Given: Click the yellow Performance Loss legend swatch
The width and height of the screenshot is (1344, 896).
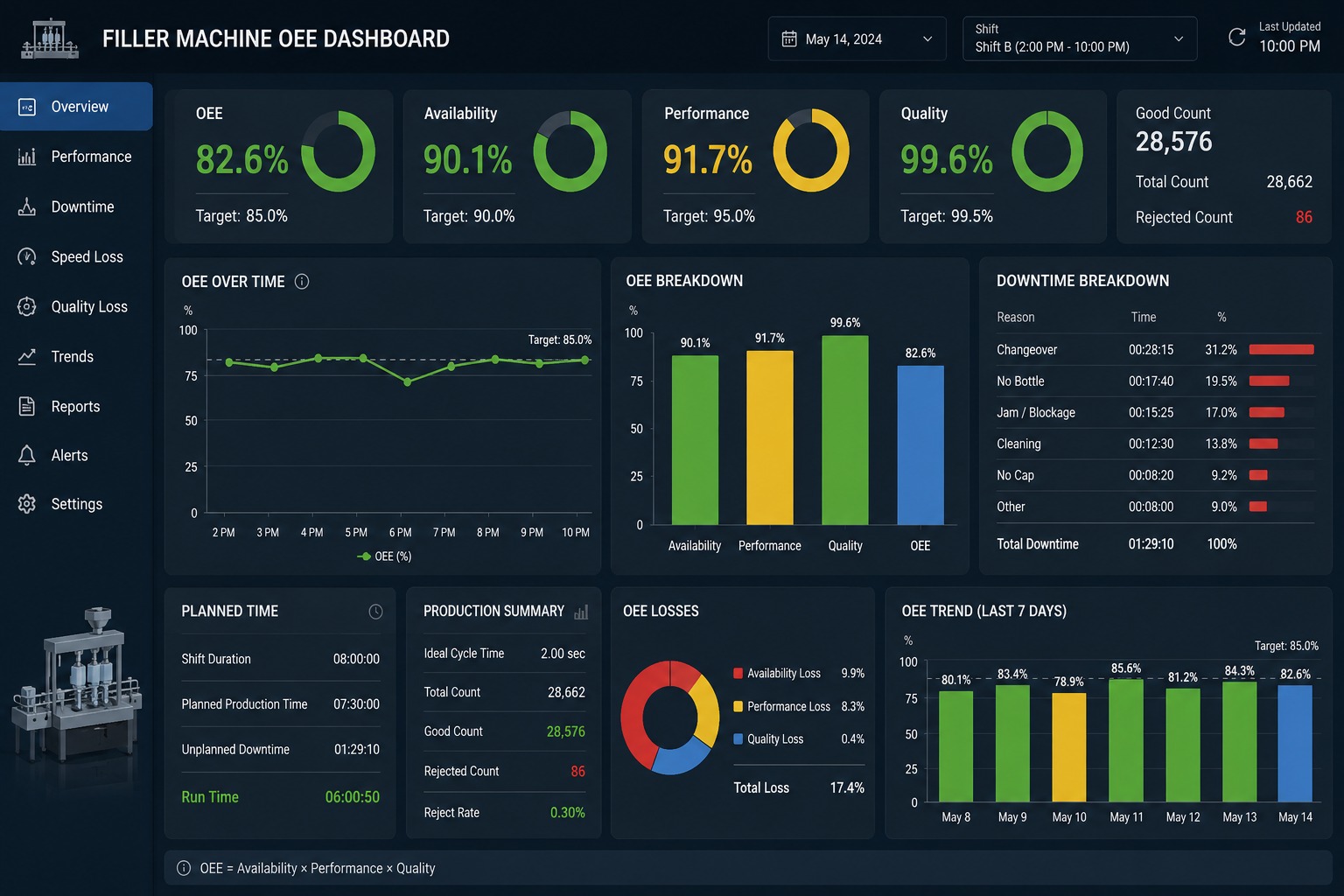Looking at the screenshot, I should coord(738,706).
